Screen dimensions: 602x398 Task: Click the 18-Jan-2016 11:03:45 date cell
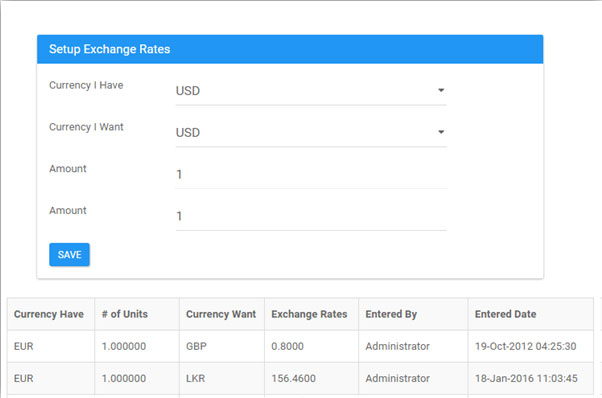[531, 378]
